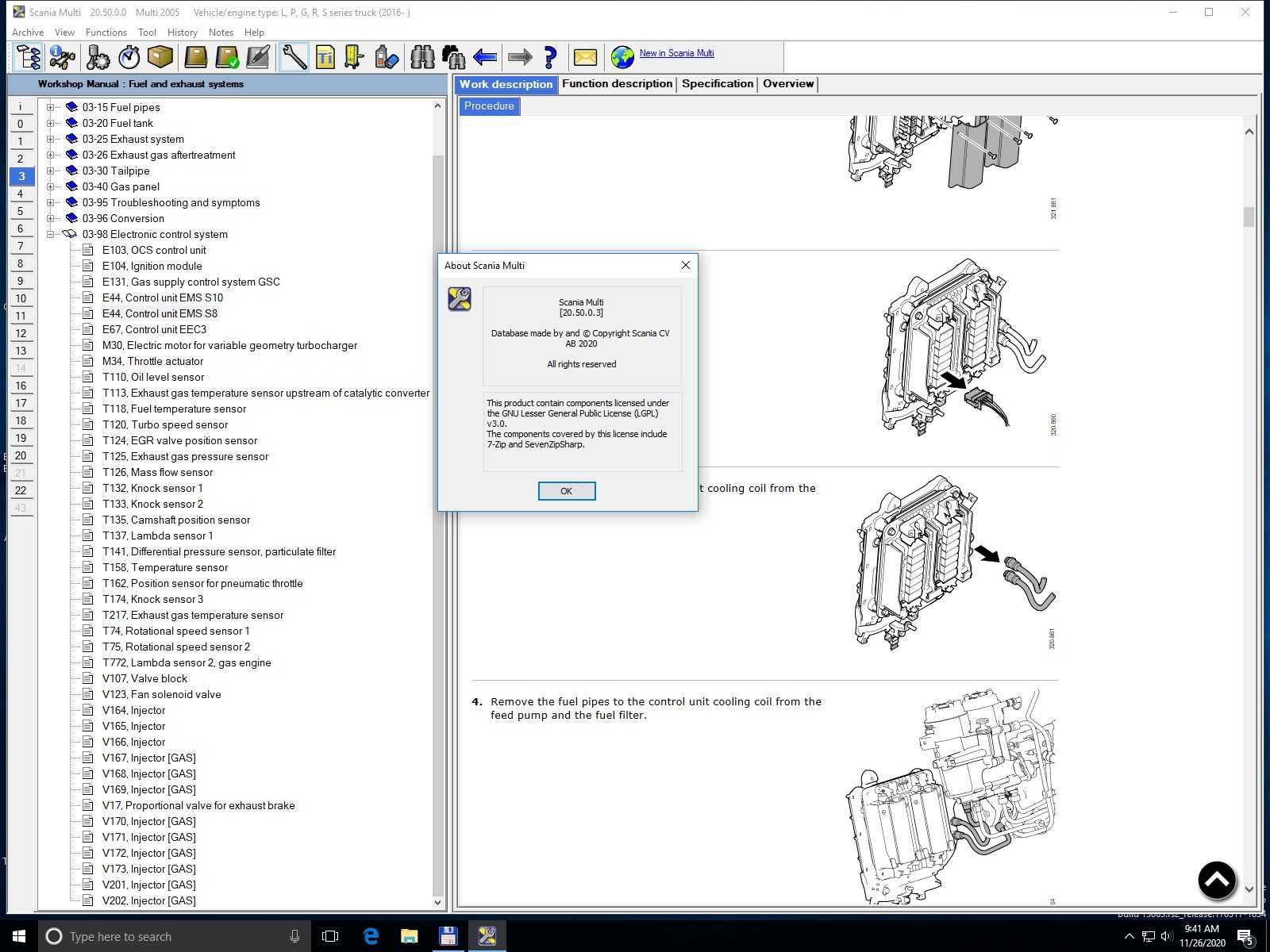The height and width of the screenshot is (952, 1270).
Task: Expand 03-96 Conversion node
Action: click(x=51, y=218)
